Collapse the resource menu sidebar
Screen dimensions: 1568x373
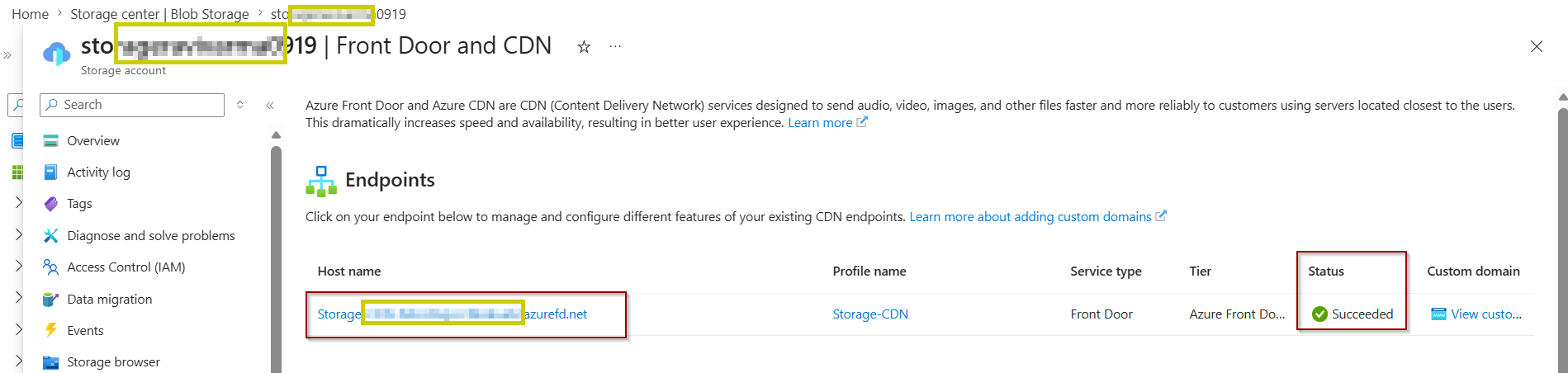click(270, 106)
